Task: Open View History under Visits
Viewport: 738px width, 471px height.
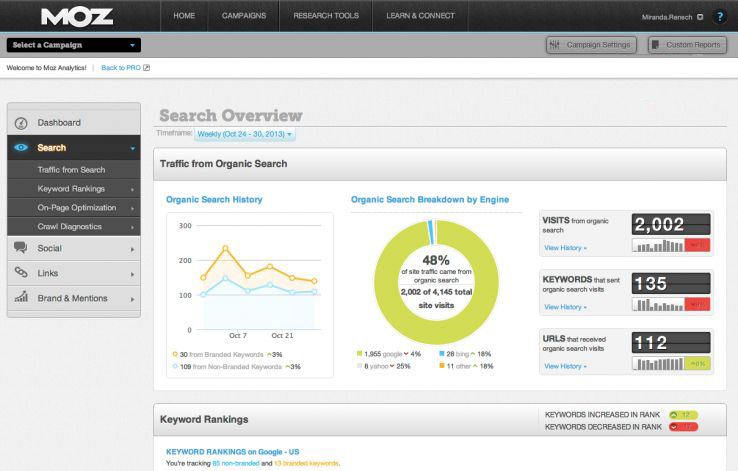Action: (565, 248)
